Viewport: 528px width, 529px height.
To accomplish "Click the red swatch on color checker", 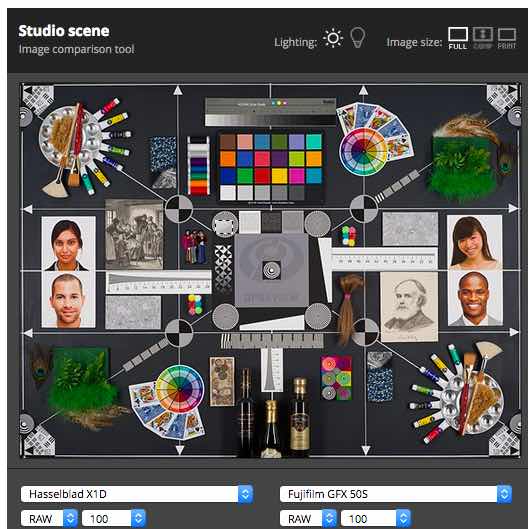I will pos(262,175).
